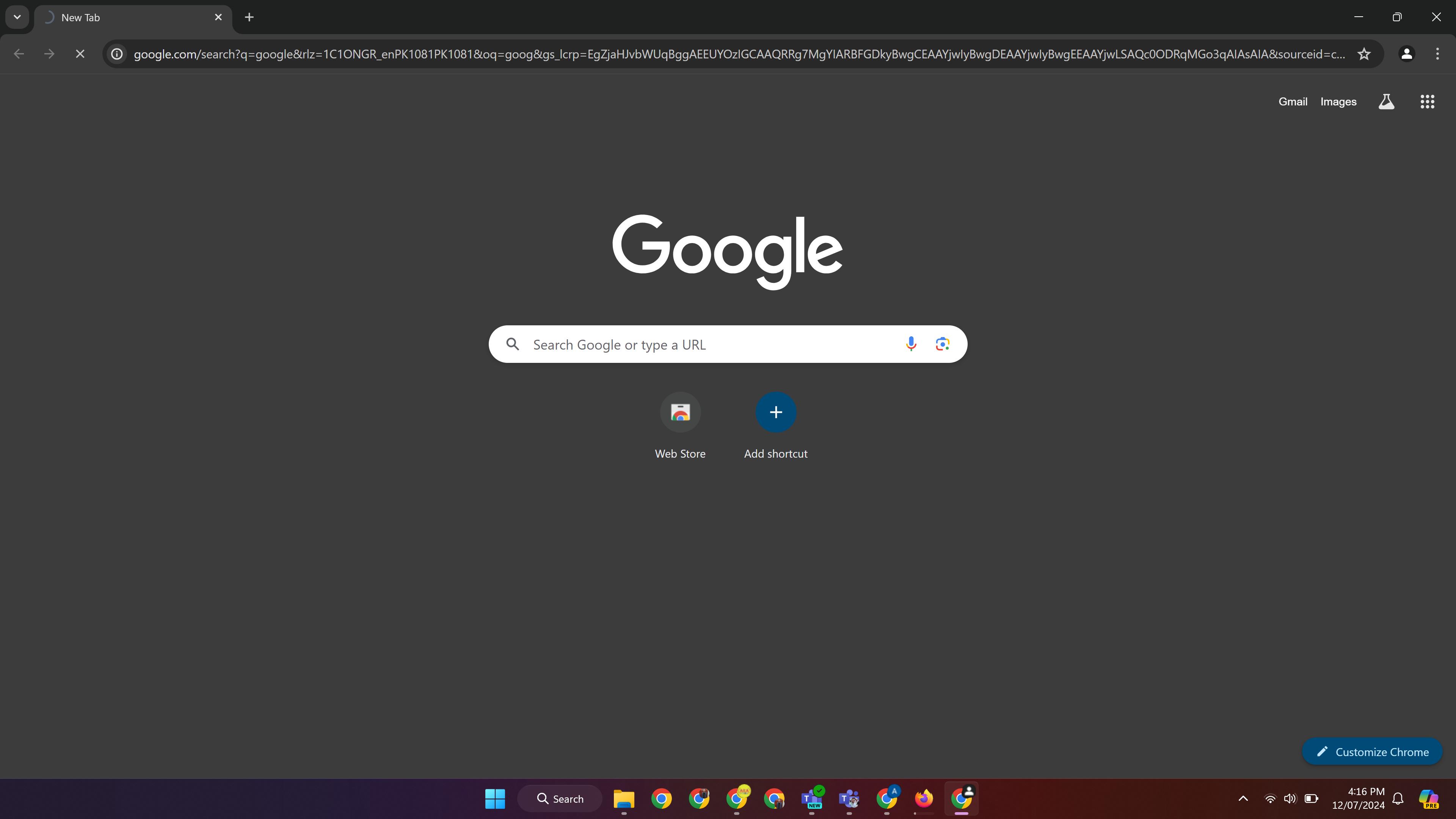This screenshot has height=819, width=1456.
Task: Open the battery tray icon
Action: click(1311, 799)
